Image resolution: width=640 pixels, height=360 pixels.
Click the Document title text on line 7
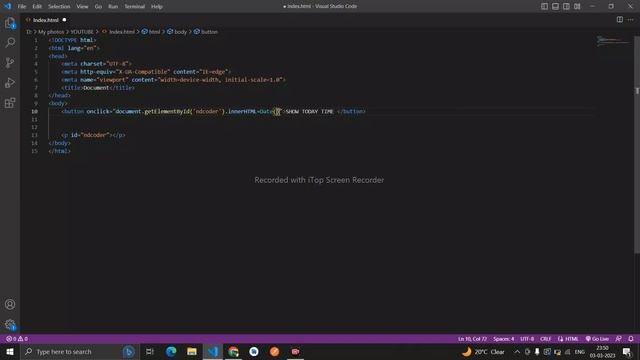pyautogui.click(x=96, y=88)
